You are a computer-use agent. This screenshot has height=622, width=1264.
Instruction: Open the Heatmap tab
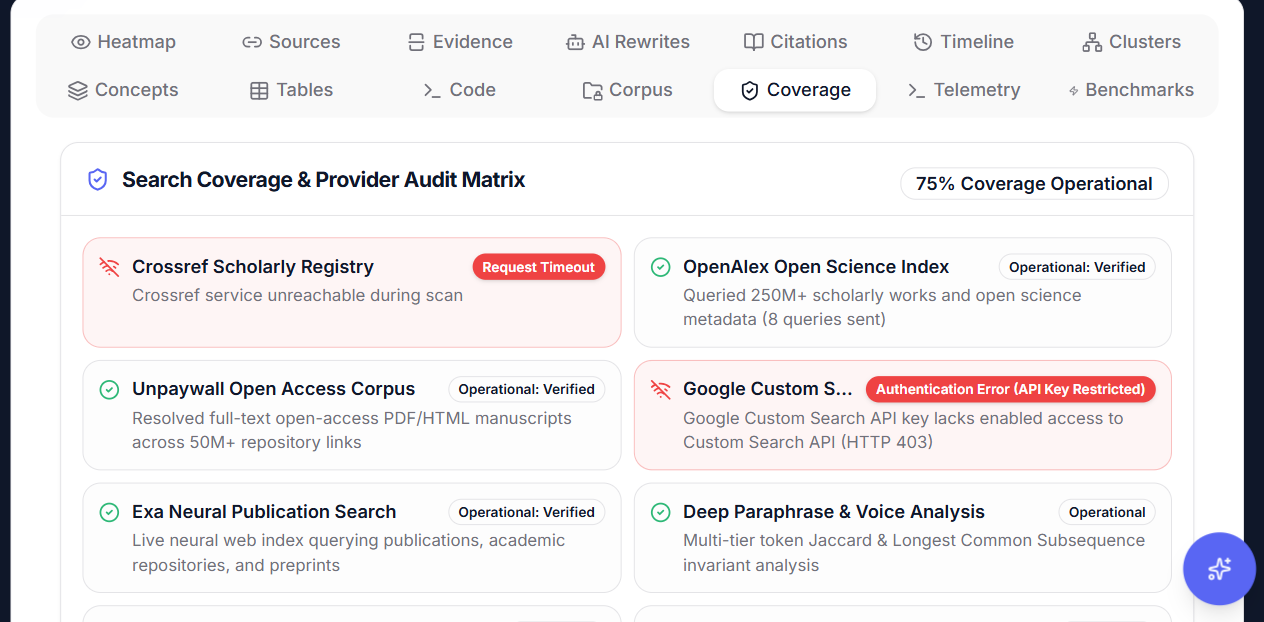[x=123, y=42]
